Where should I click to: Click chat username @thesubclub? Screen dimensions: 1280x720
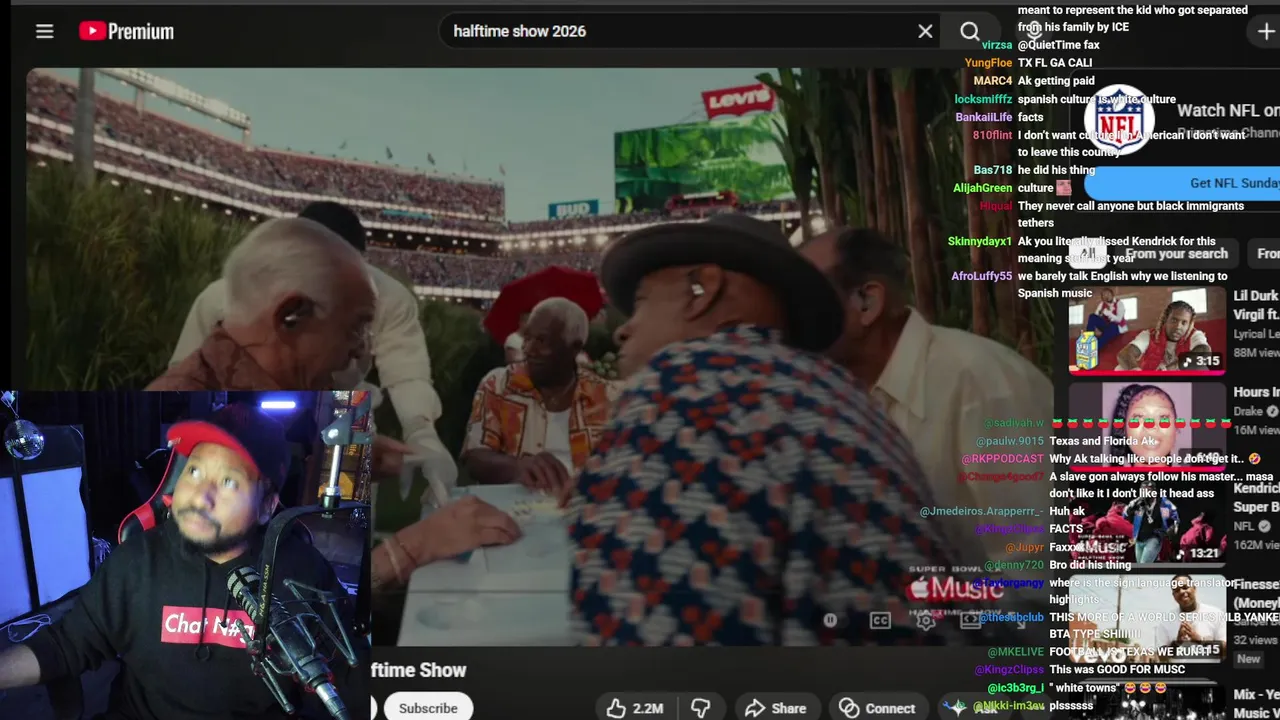pos(1011,618)
